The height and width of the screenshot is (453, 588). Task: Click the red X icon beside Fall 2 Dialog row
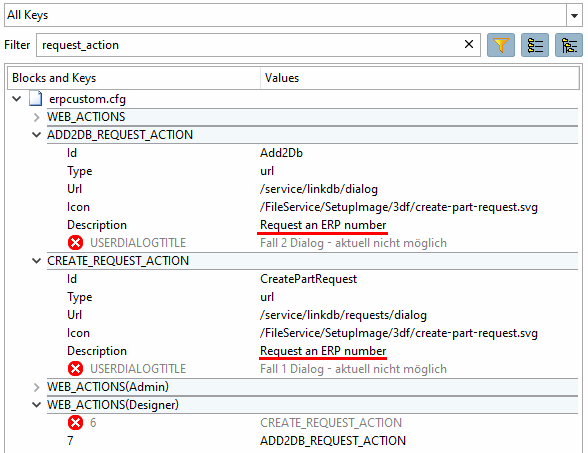pos(75,243)
